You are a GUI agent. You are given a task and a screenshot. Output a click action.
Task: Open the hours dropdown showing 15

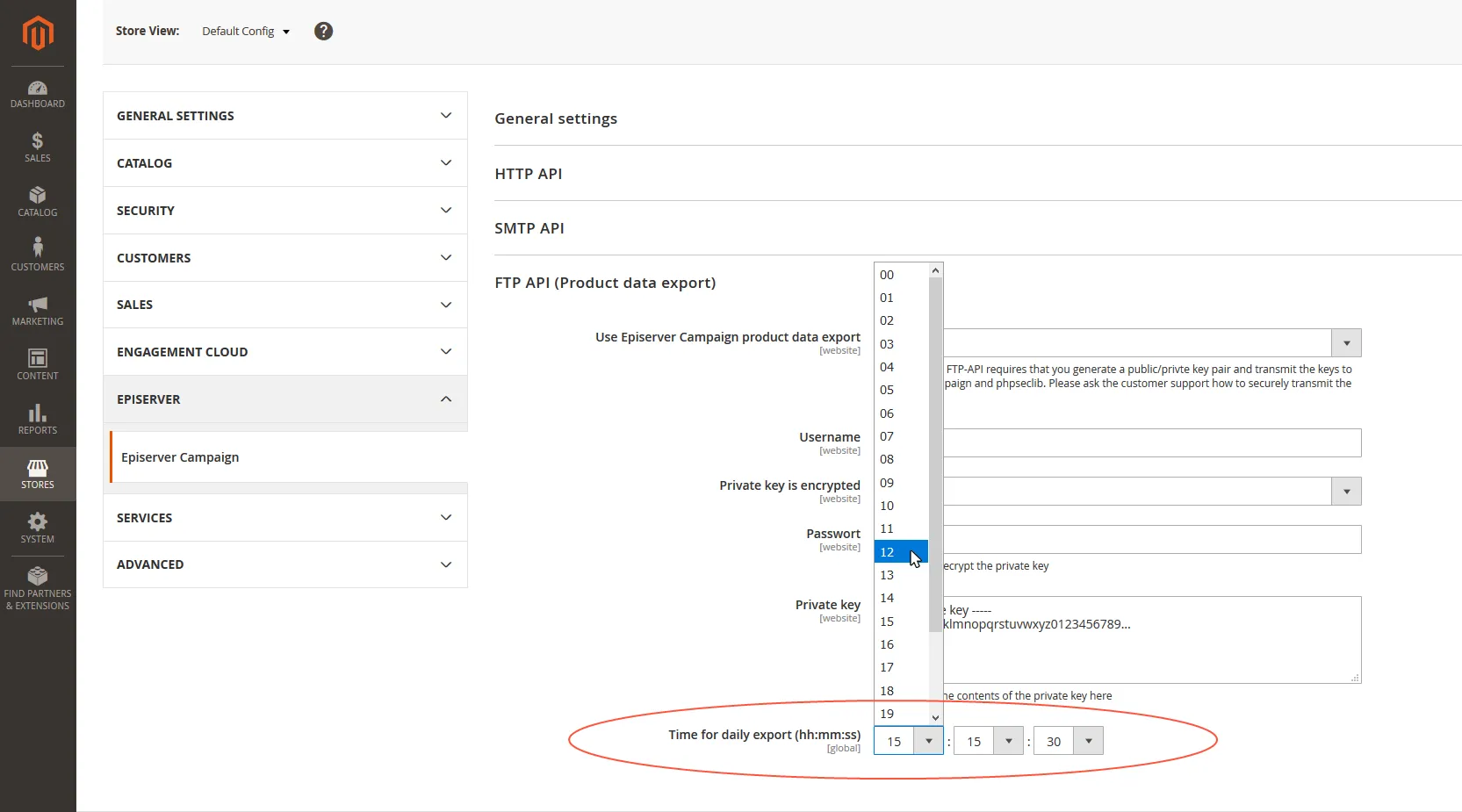(x=909, y=741)
